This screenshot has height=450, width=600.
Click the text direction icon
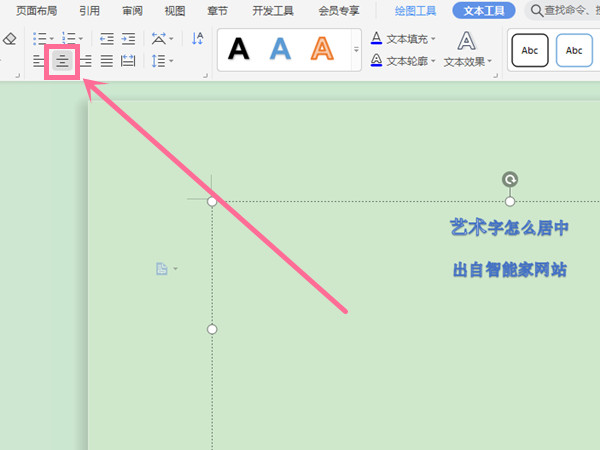pyautogui.click(x=197, y=39)
